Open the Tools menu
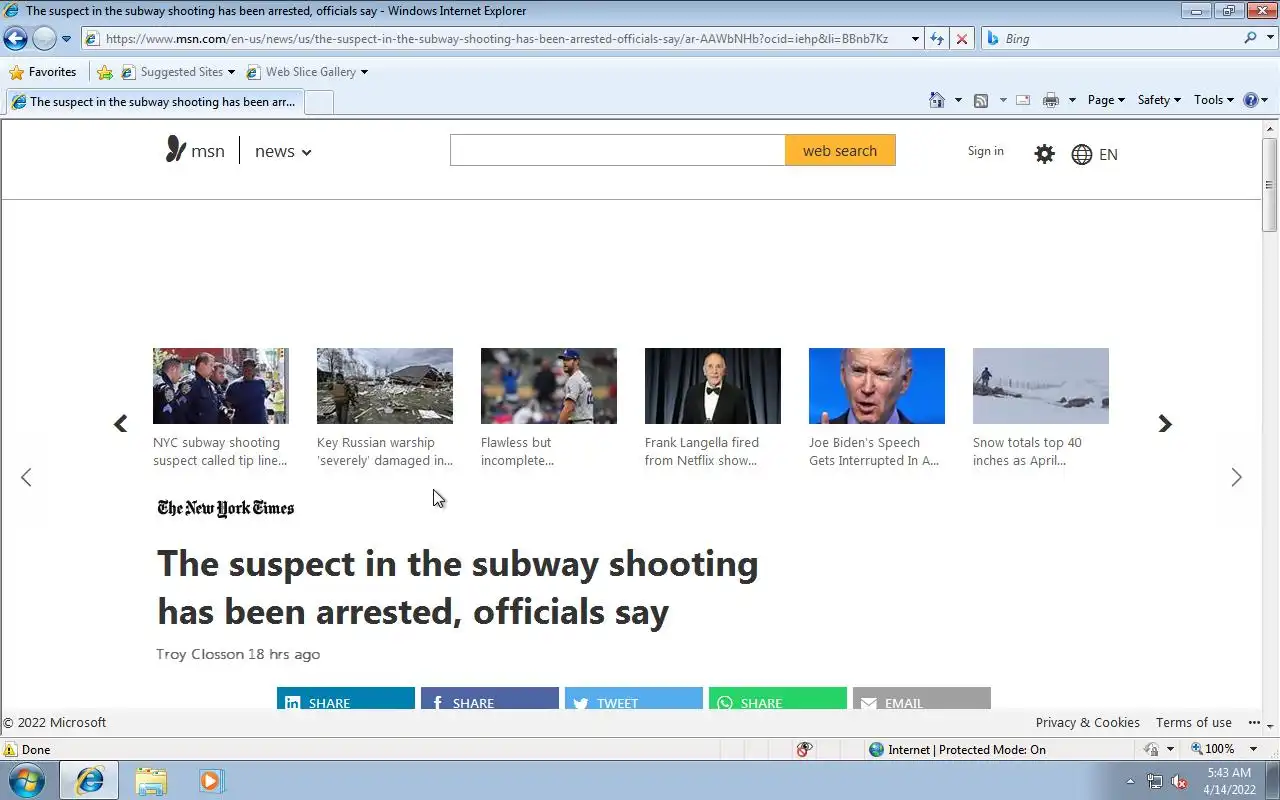Viewport: 1280px width, 800px height. click(x=1214, y=100)
